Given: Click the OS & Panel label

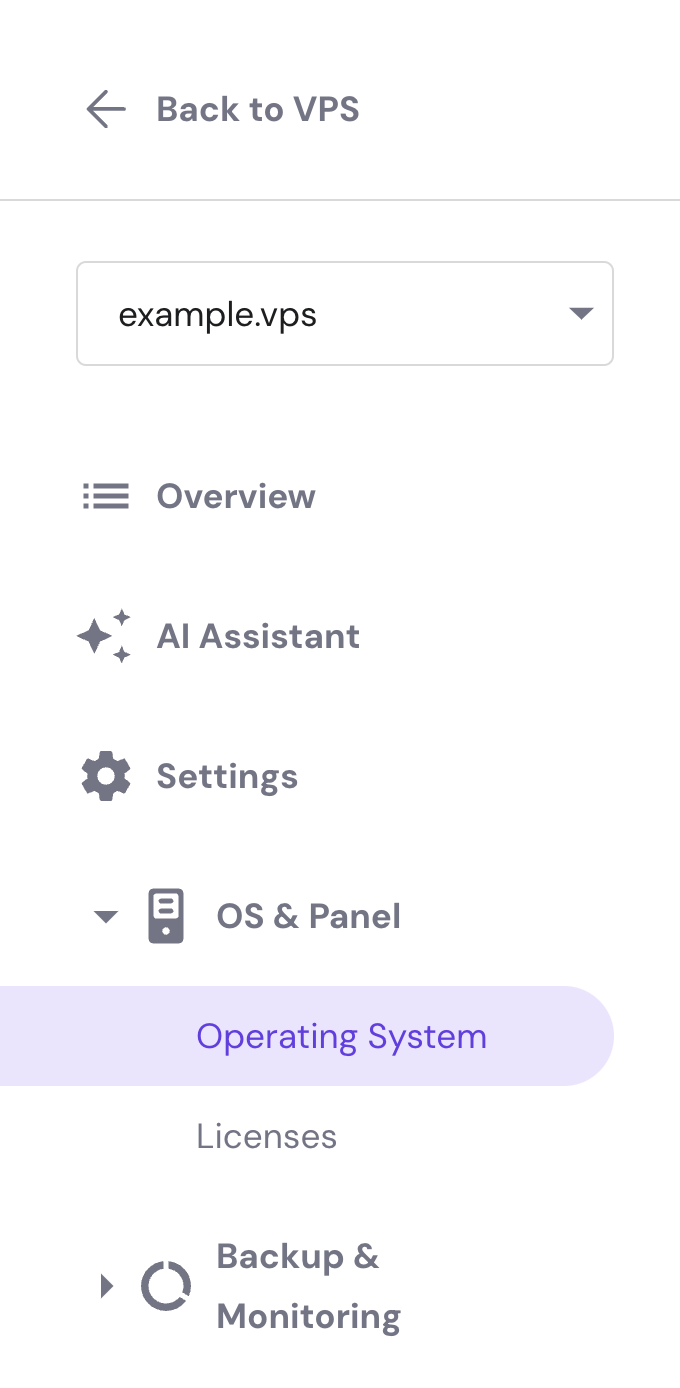Looking at the screenshot, I should tap(308, 916).
